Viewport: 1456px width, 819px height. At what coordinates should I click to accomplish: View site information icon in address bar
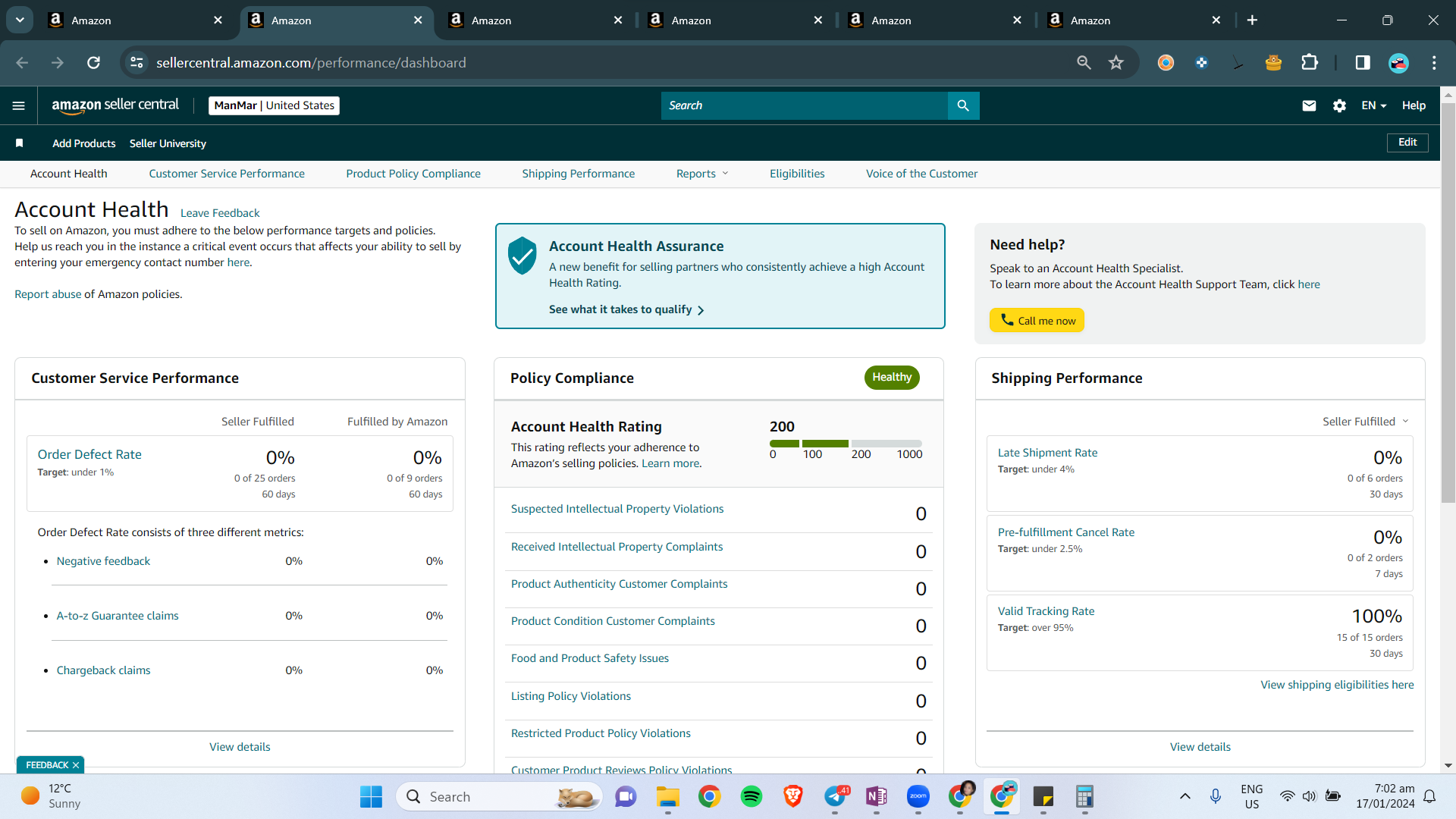pos(136,63)
